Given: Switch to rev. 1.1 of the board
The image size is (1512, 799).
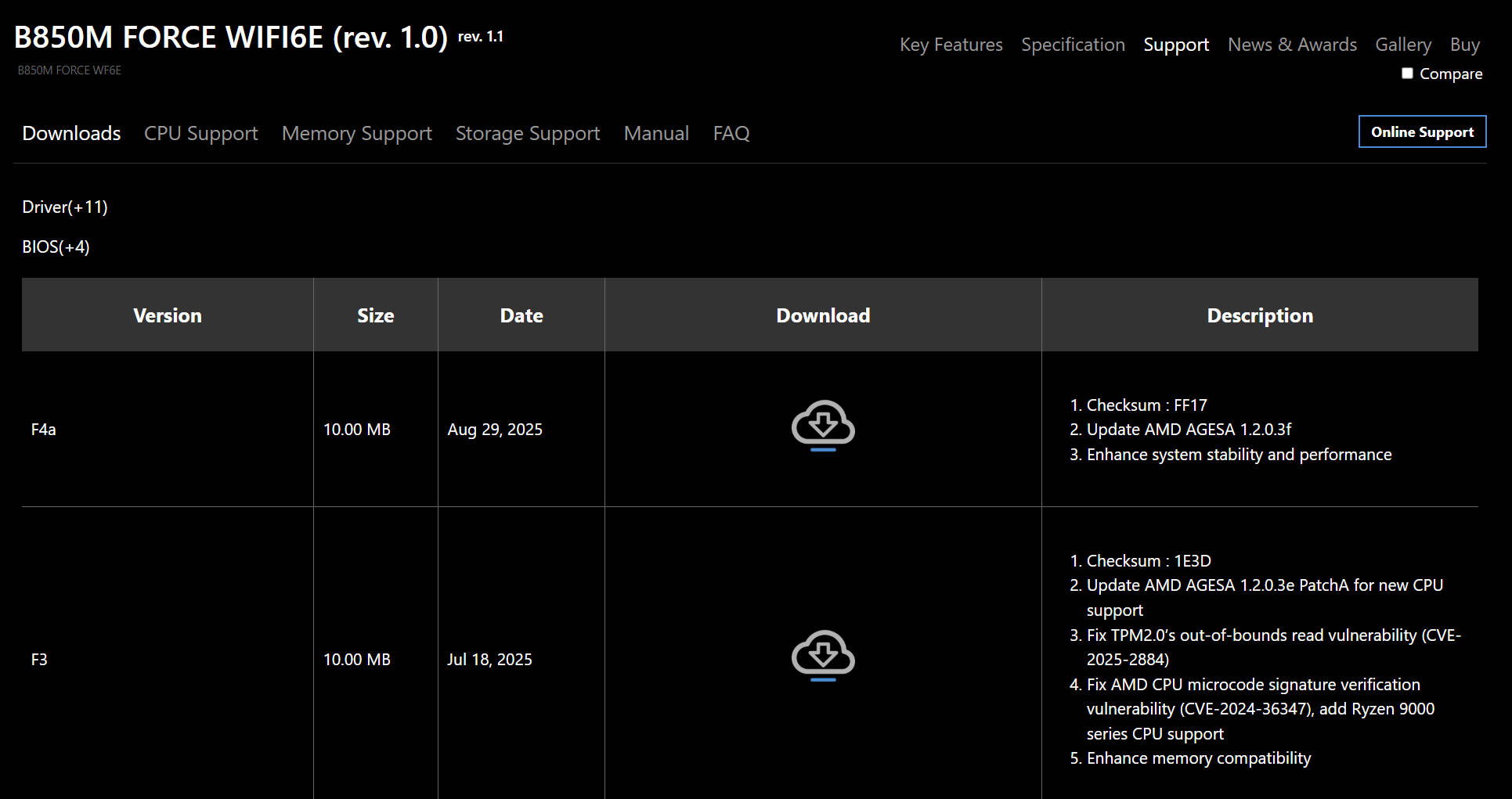Looking at the screenshot, I should [480, 36].
